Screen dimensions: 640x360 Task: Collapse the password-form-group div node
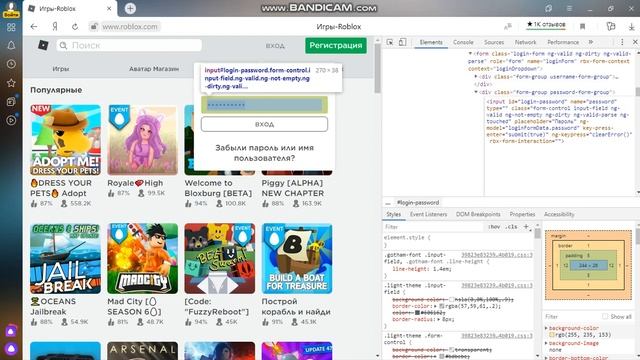(476, 92)
